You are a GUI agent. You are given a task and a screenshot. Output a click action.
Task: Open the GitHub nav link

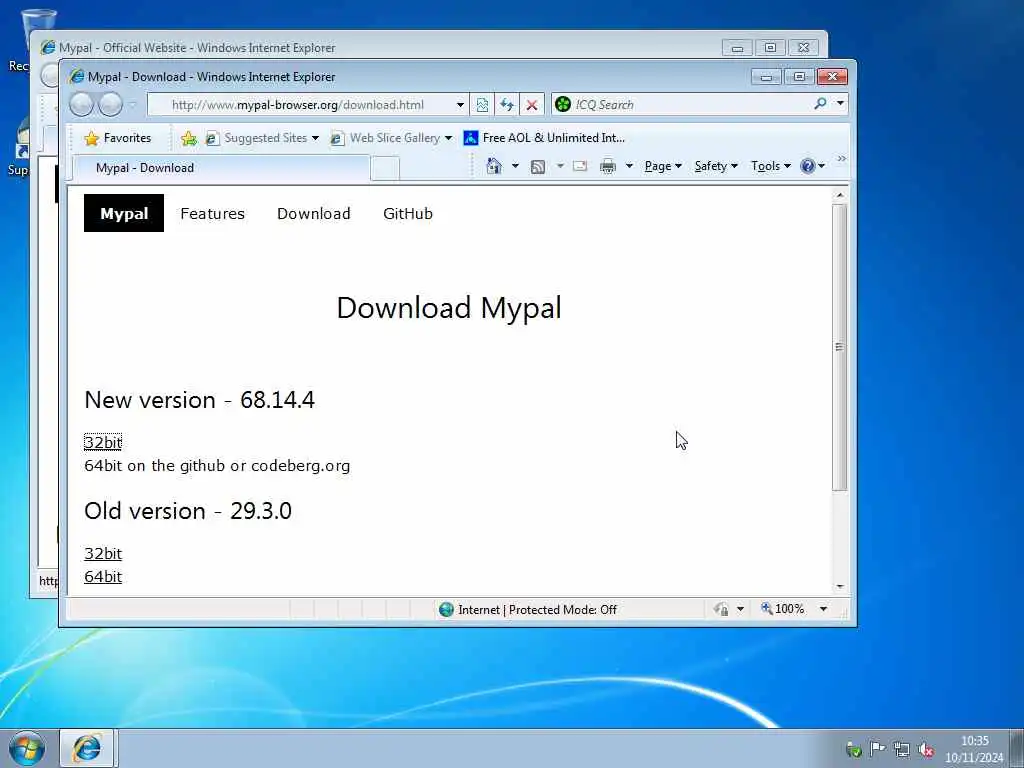click(x=408, y=214)
